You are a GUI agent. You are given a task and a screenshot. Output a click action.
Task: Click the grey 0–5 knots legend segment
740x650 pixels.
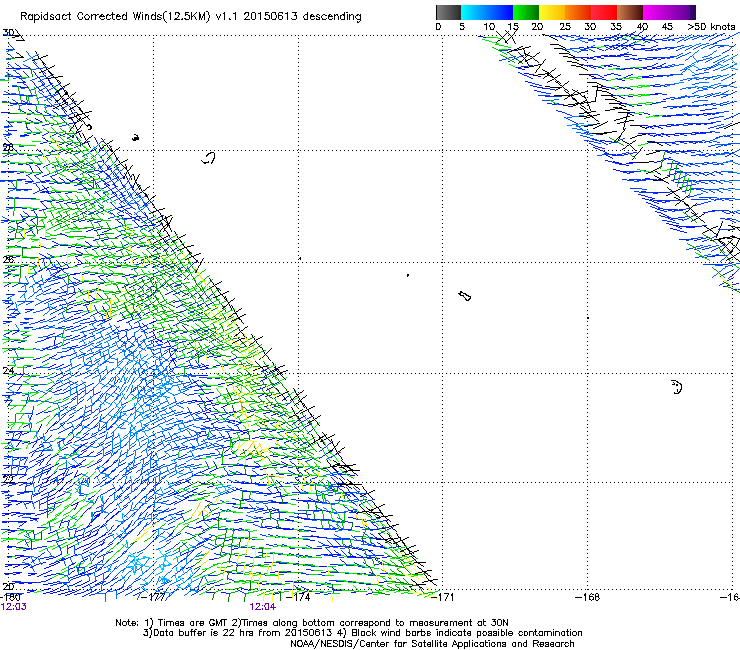(x=448, y=12)
